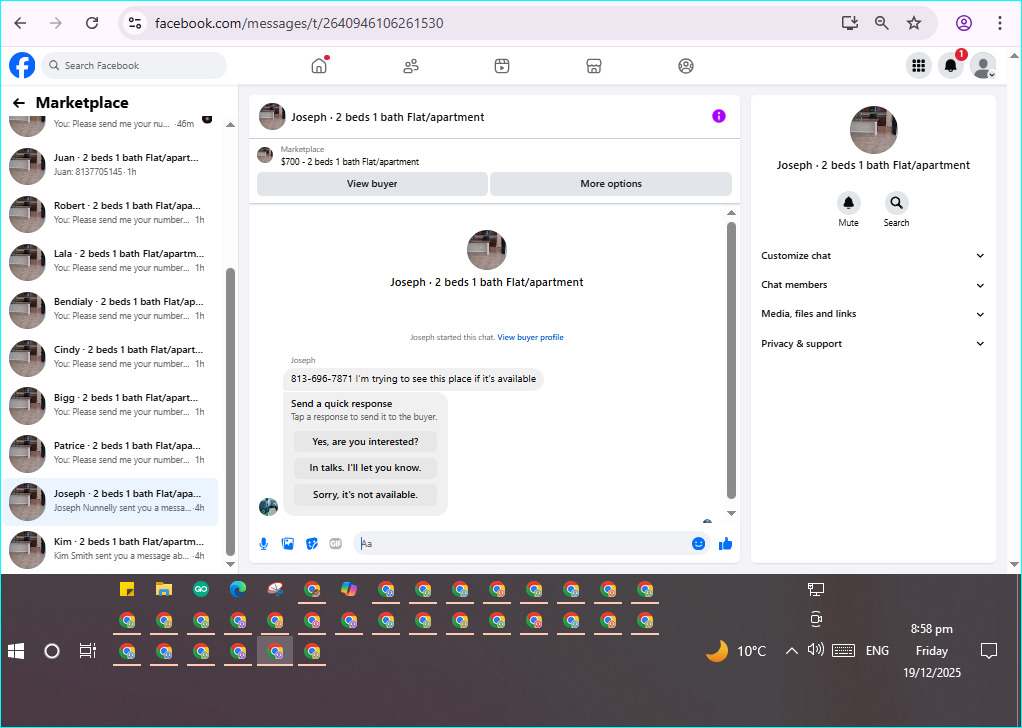1022x728 pixels.
Task: Click the Facebook logo
Action: 22,66
